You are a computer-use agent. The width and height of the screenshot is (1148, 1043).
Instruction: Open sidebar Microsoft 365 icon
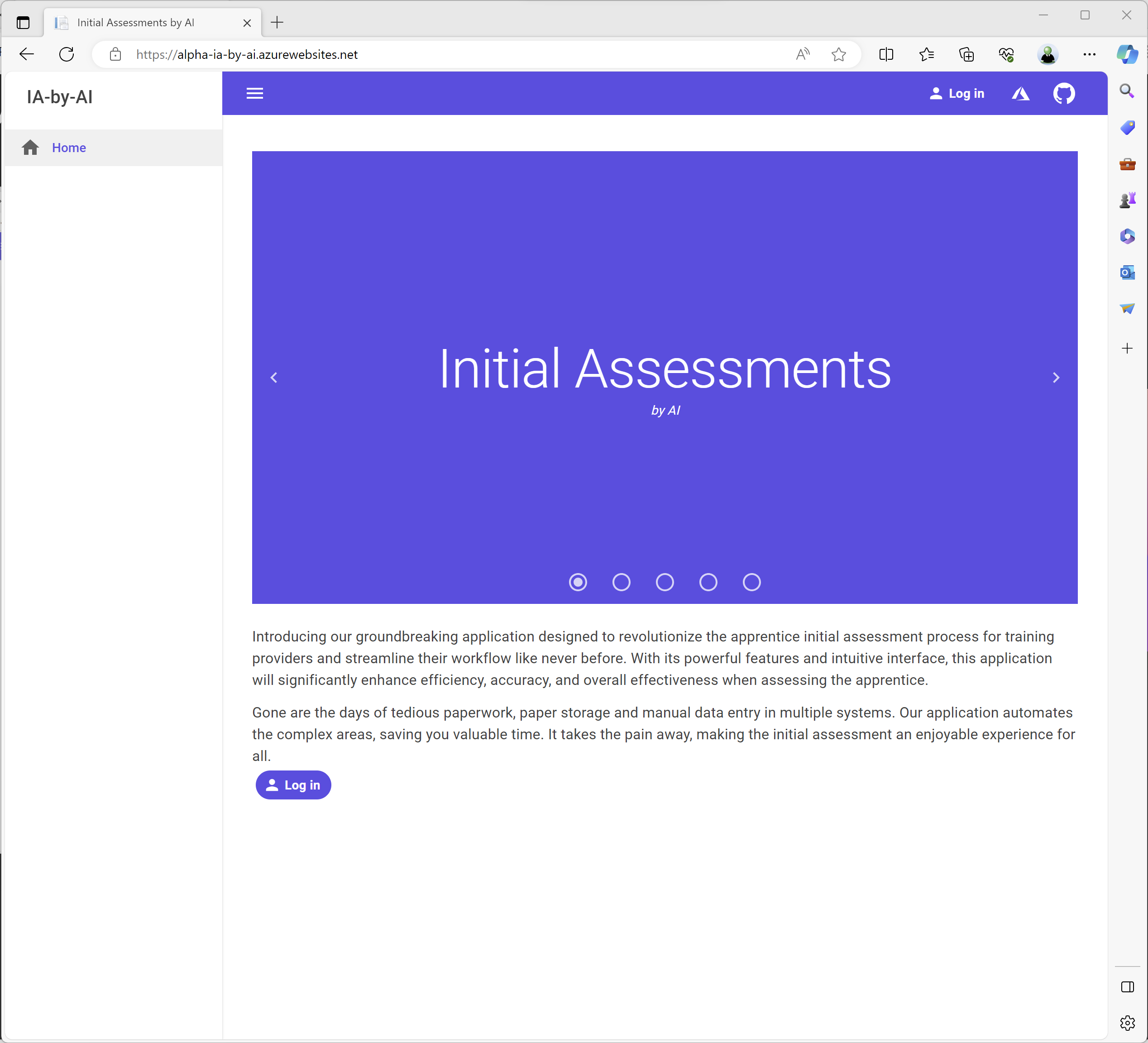[1127, 236]
